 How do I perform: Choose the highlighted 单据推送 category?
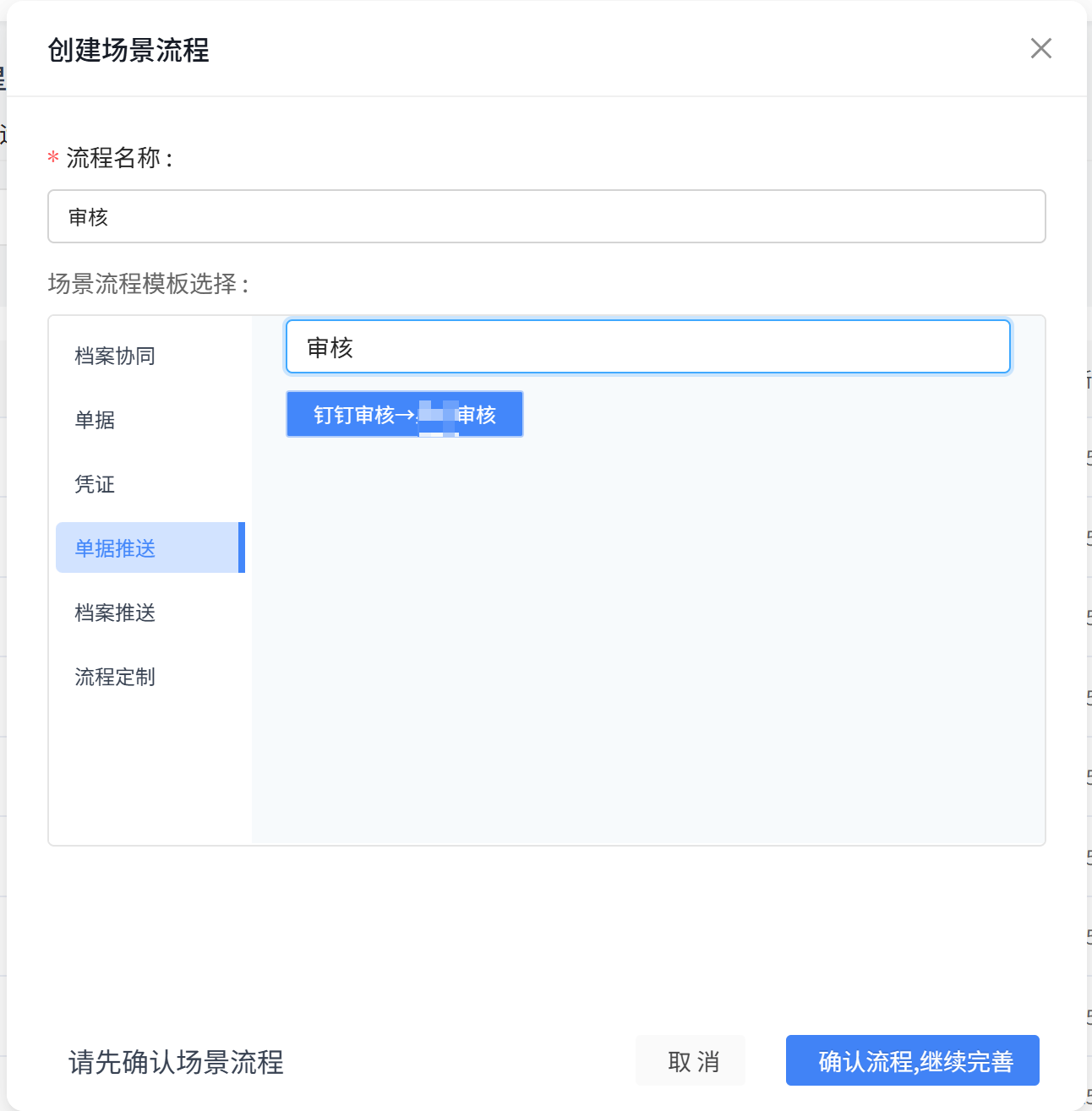point(115,548)
